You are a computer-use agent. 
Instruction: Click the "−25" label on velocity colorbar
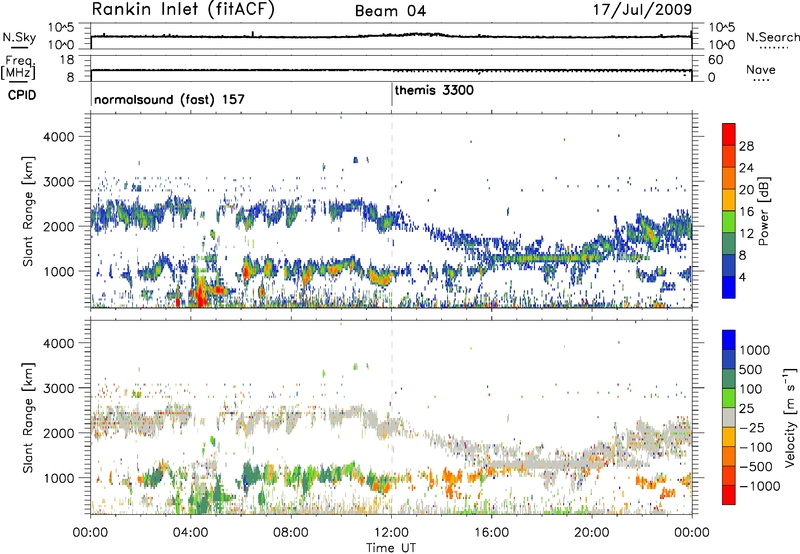752,427
